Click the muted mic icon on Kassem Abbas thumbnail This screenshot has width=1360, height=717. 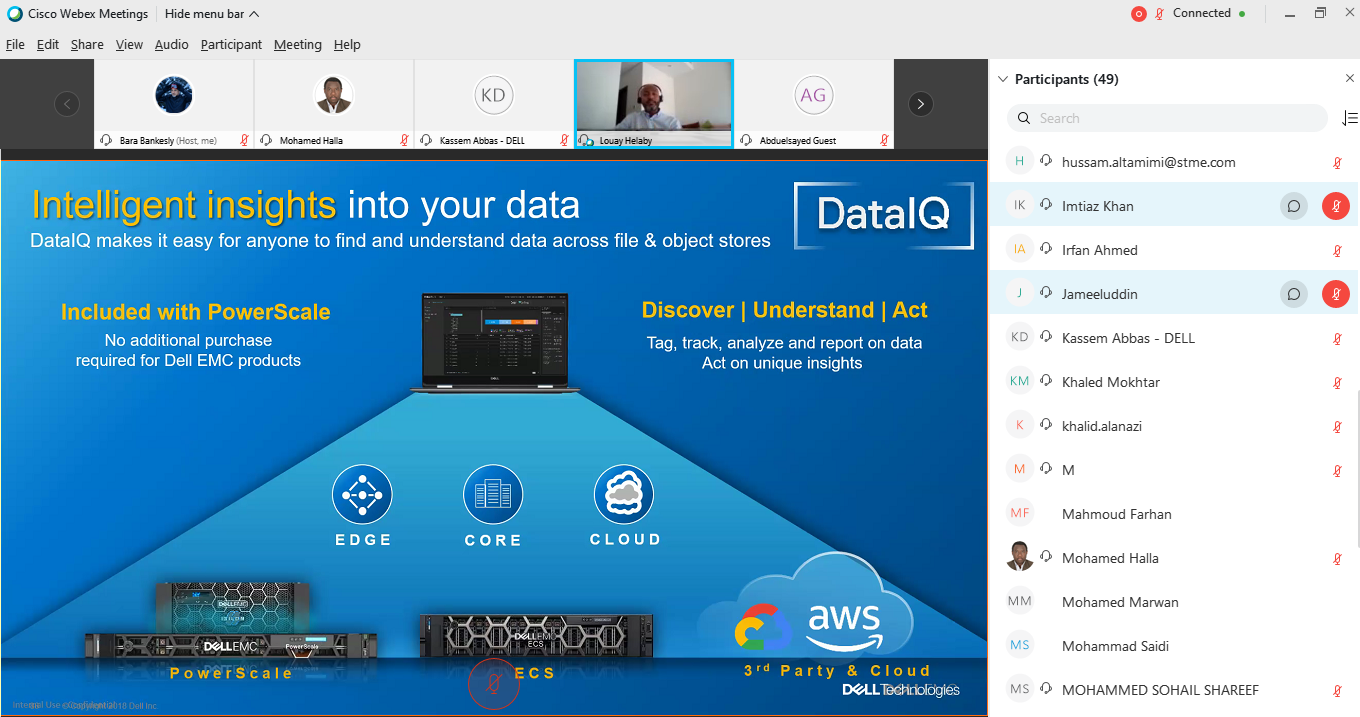click(x=564, y=141)
